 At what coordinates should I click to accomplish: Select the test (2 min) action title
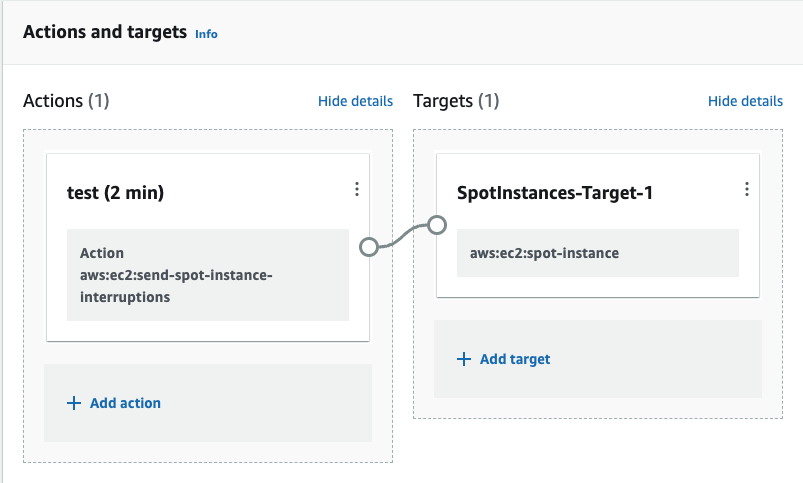click(x=115, y=193)
